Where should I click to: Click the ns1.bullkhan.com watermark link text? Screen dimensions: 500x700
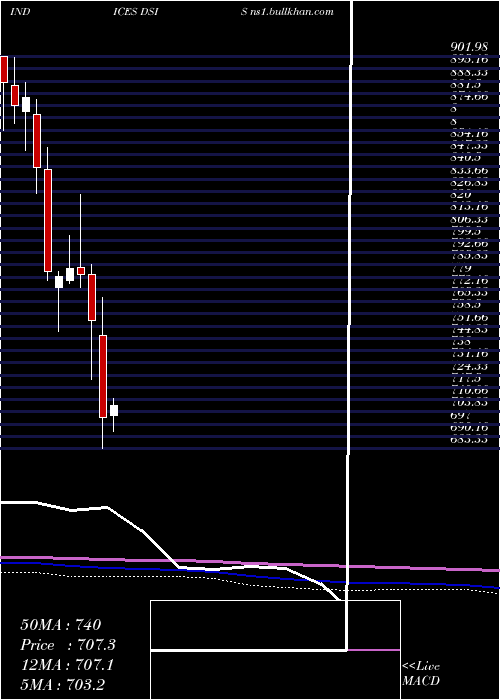click(293, 11)
